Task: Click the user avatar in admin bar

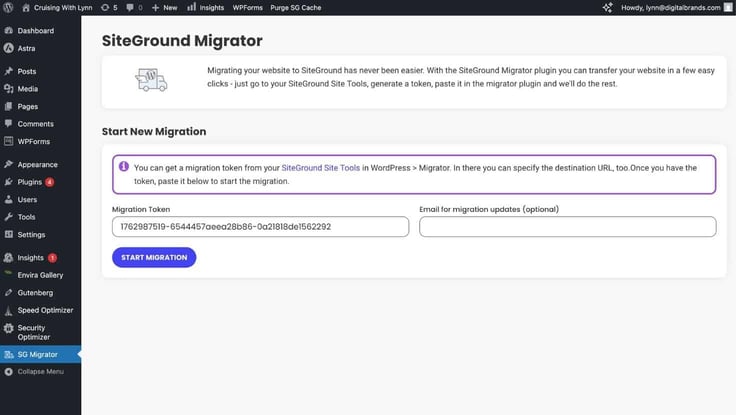Action: [x=728, y=8]
